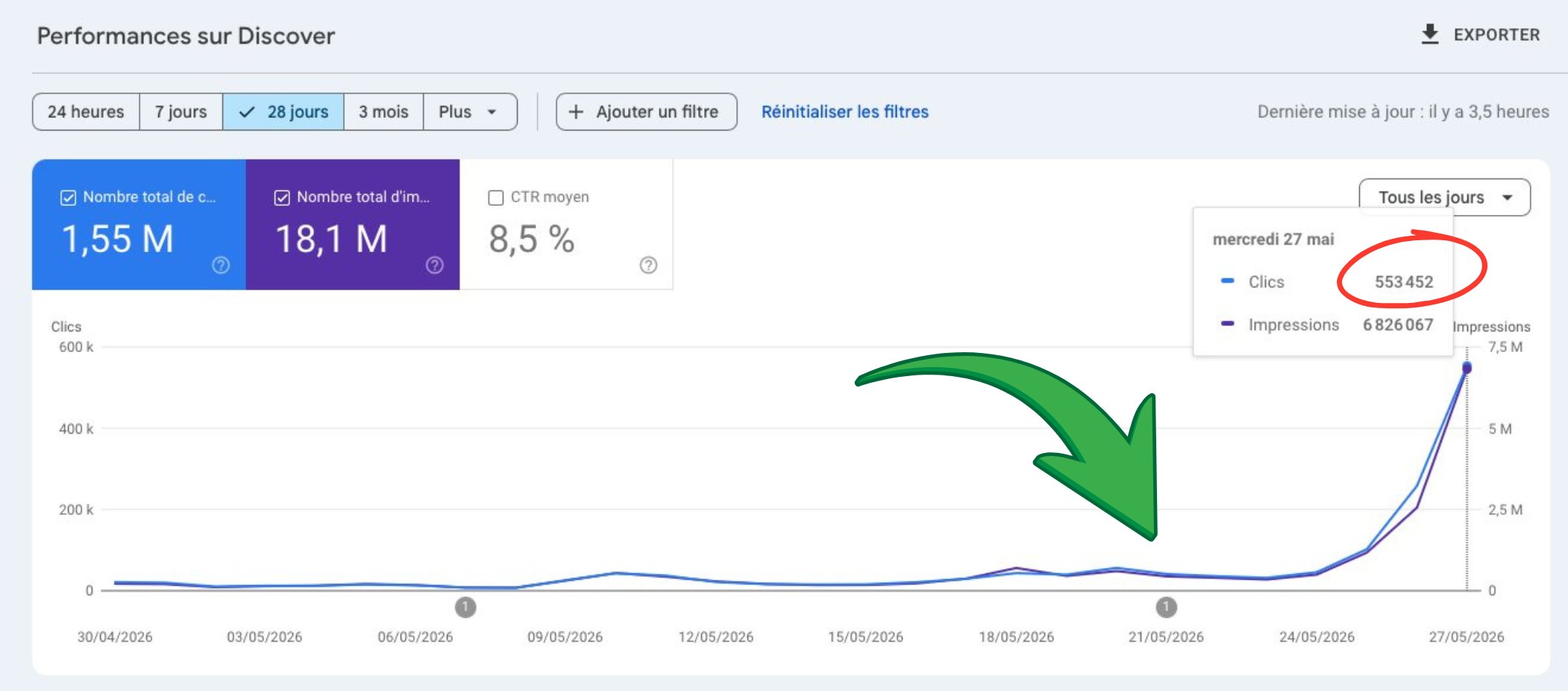Click the Performances sur Discover title

point(186,36)
